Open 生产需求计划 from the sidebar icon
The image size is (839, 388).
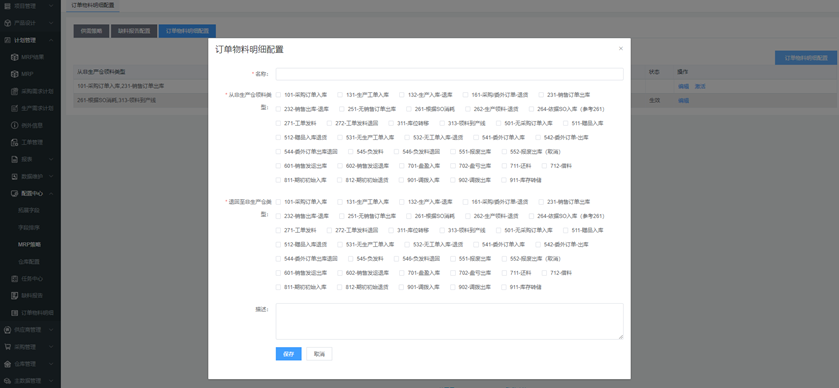(x=14, y=108)
